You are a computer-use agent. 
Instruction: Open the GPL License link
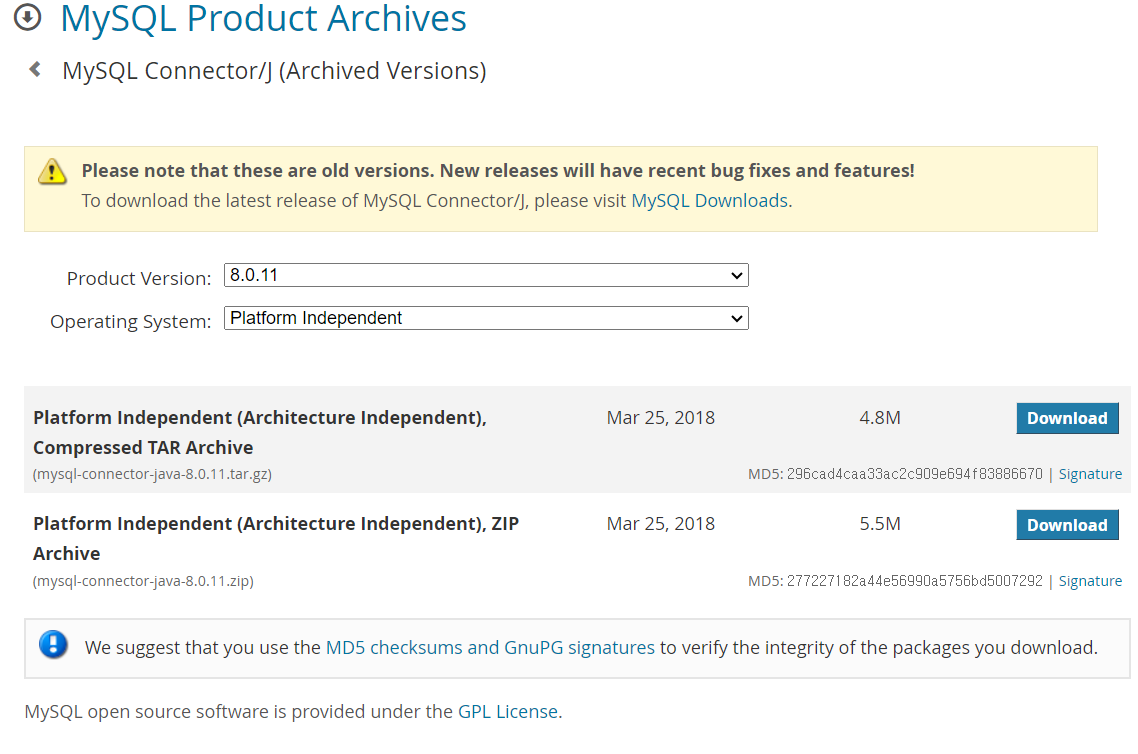click(x=508, y=712)
